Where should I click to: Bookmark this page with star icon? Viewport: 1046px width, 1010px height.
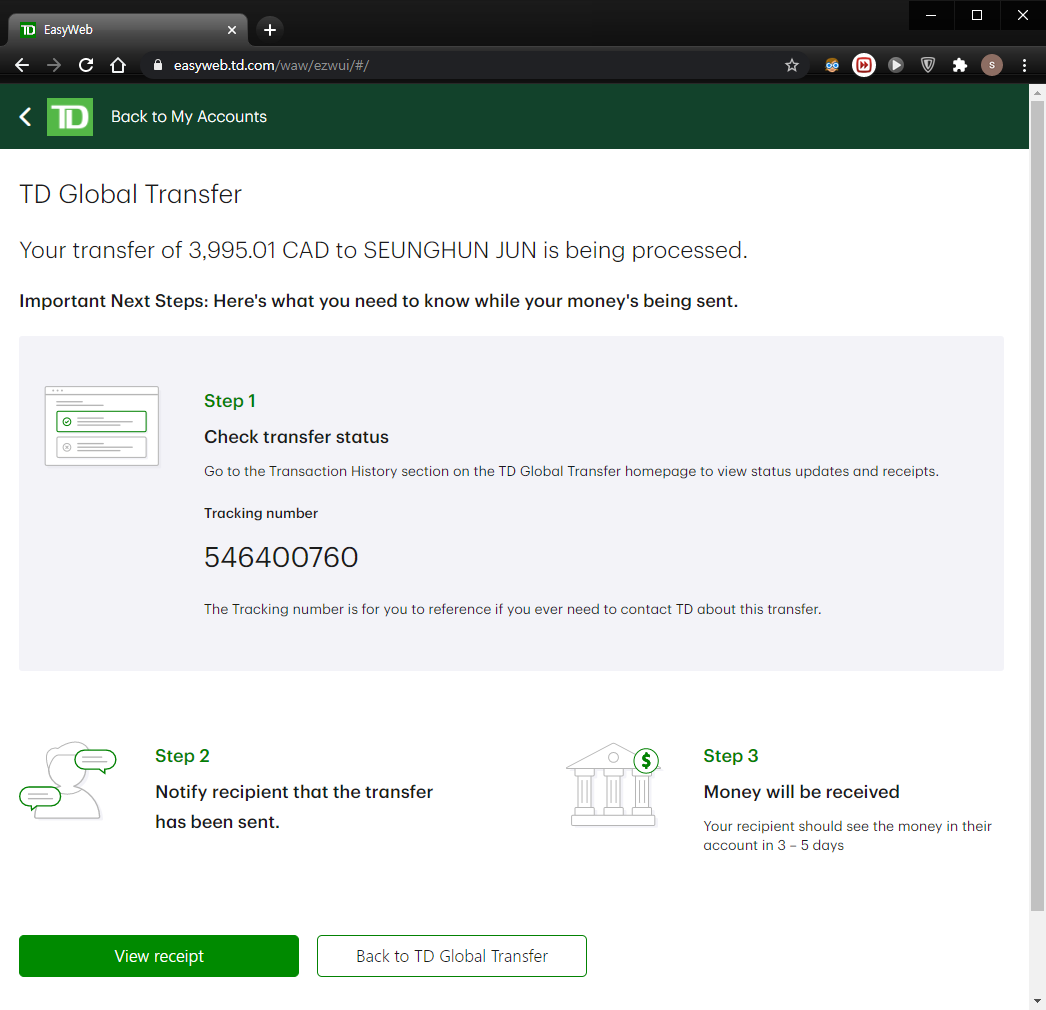(x=792, y=65)
